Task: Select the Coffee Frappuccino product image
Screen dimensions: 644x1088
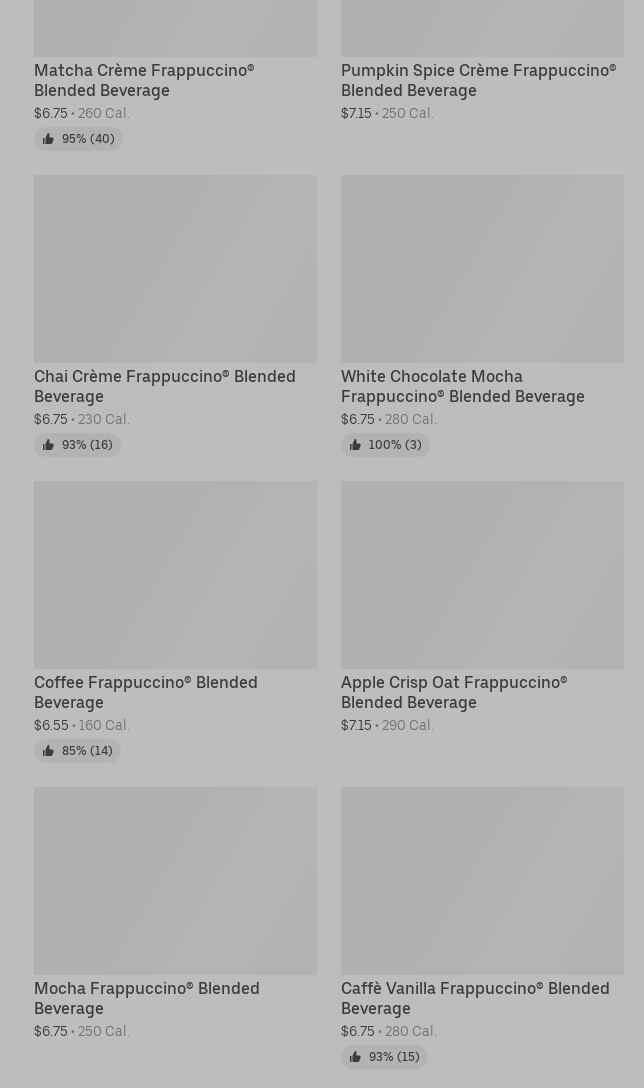Action: click(175, 575)
